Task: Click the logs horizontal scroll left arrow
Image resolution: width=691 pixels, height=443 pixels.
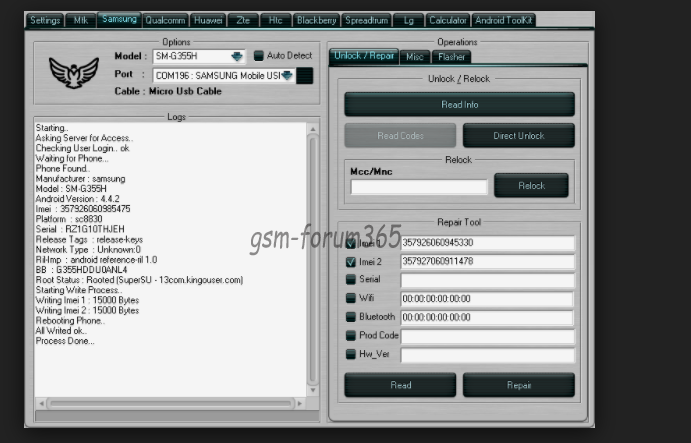Action: [41, 403]
